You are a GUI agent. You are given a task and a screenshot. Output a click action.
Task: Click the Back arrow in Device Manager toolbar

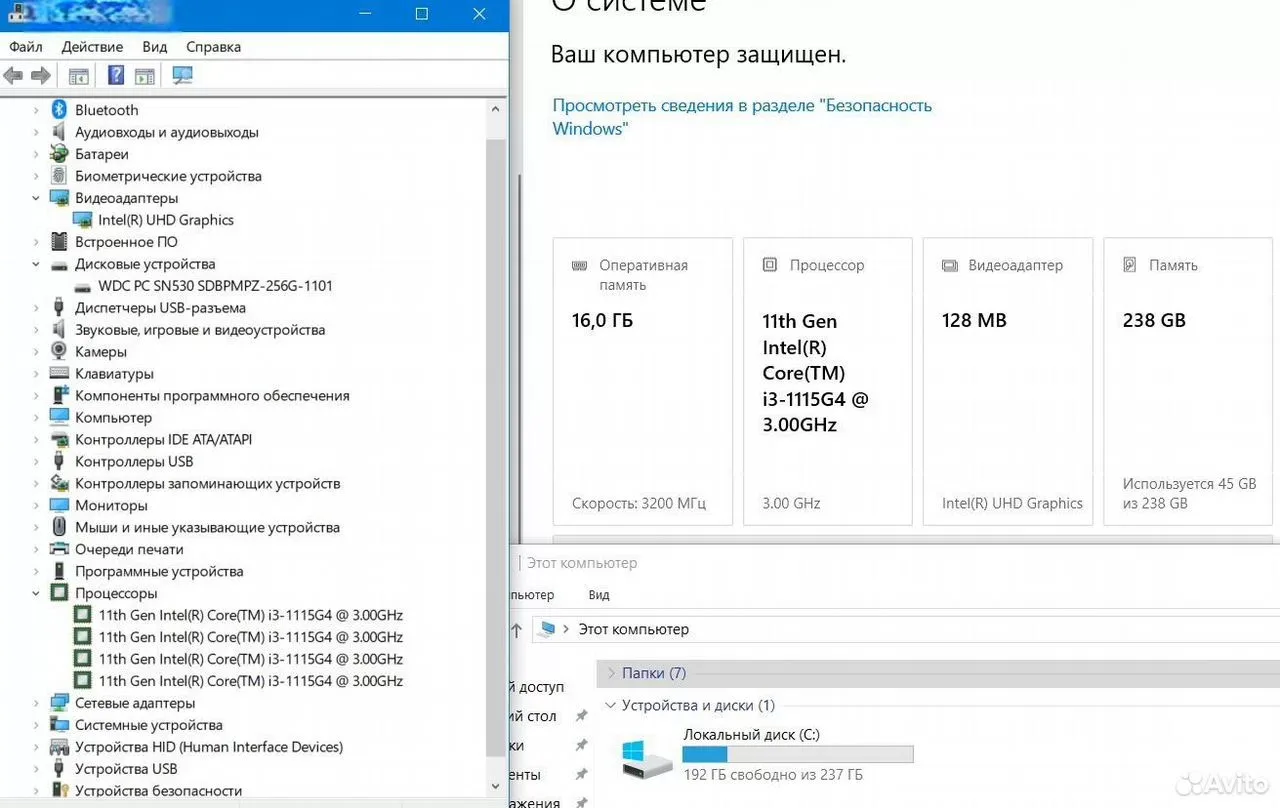click(13, 76)
